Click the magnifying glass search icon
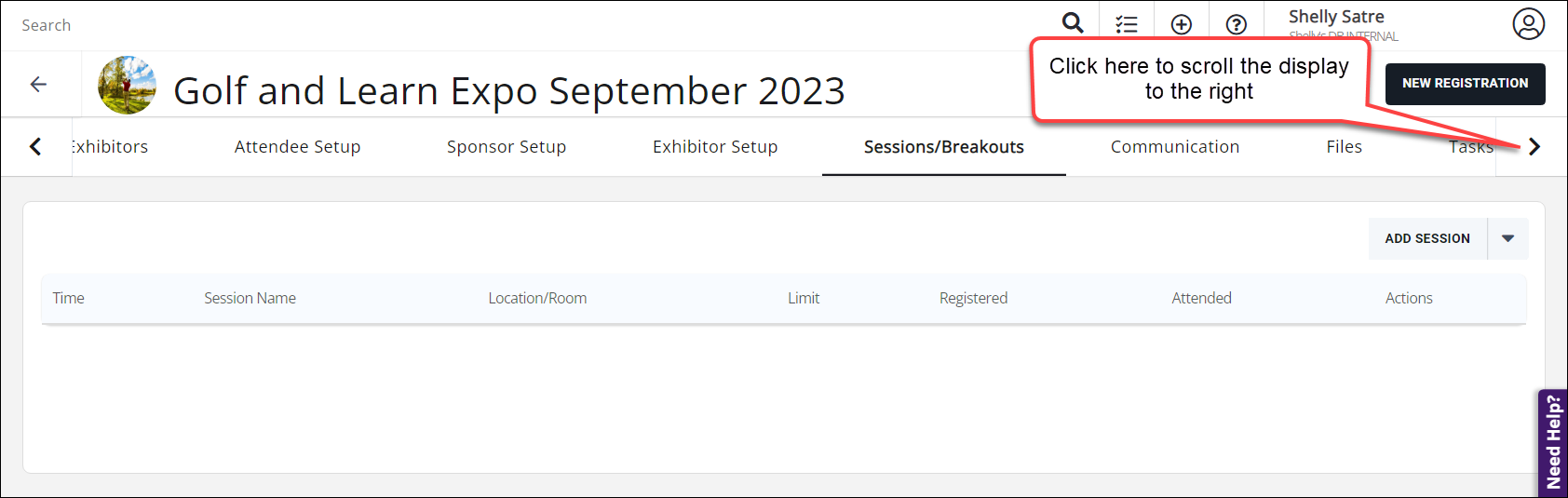This screenshot has width=1568, height=498. [1073, 23]
